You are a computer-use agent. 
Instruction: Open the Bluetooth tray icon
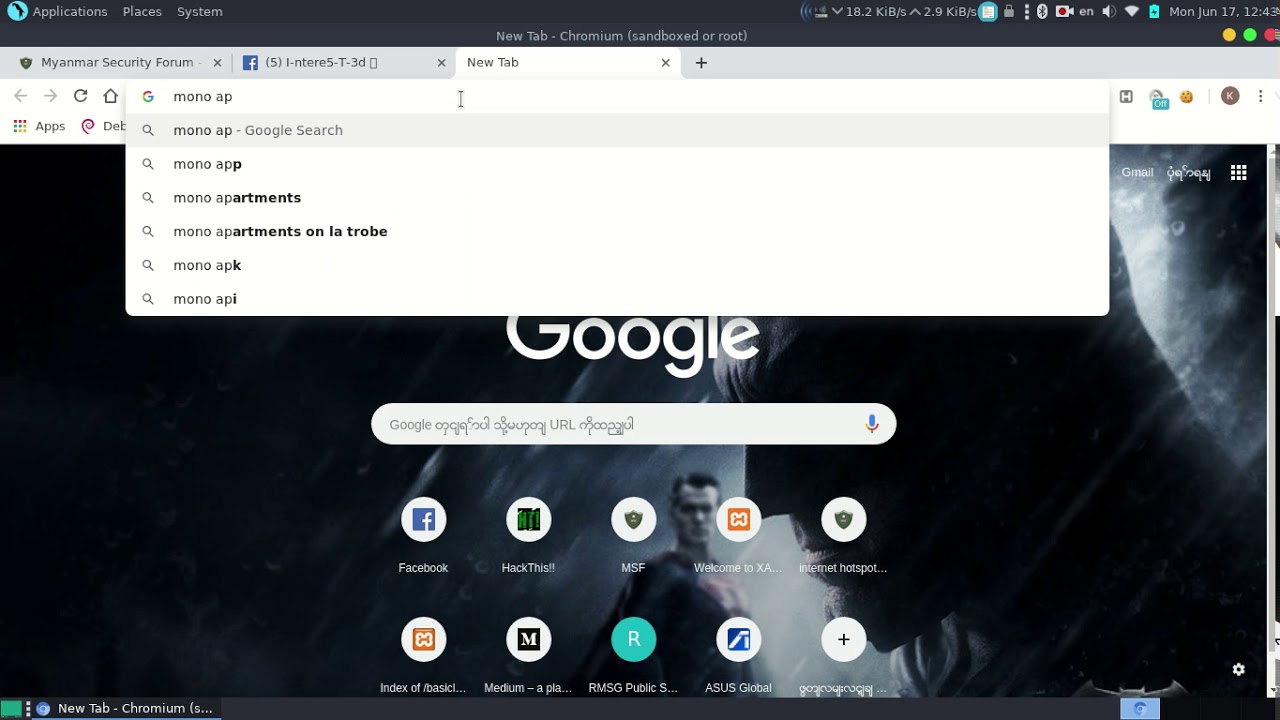[1042, 12]
